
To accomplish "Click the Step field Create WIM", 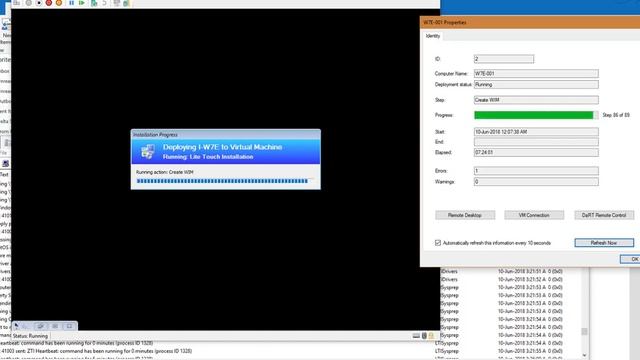I will pyautogui.click(x=536, y=100).
